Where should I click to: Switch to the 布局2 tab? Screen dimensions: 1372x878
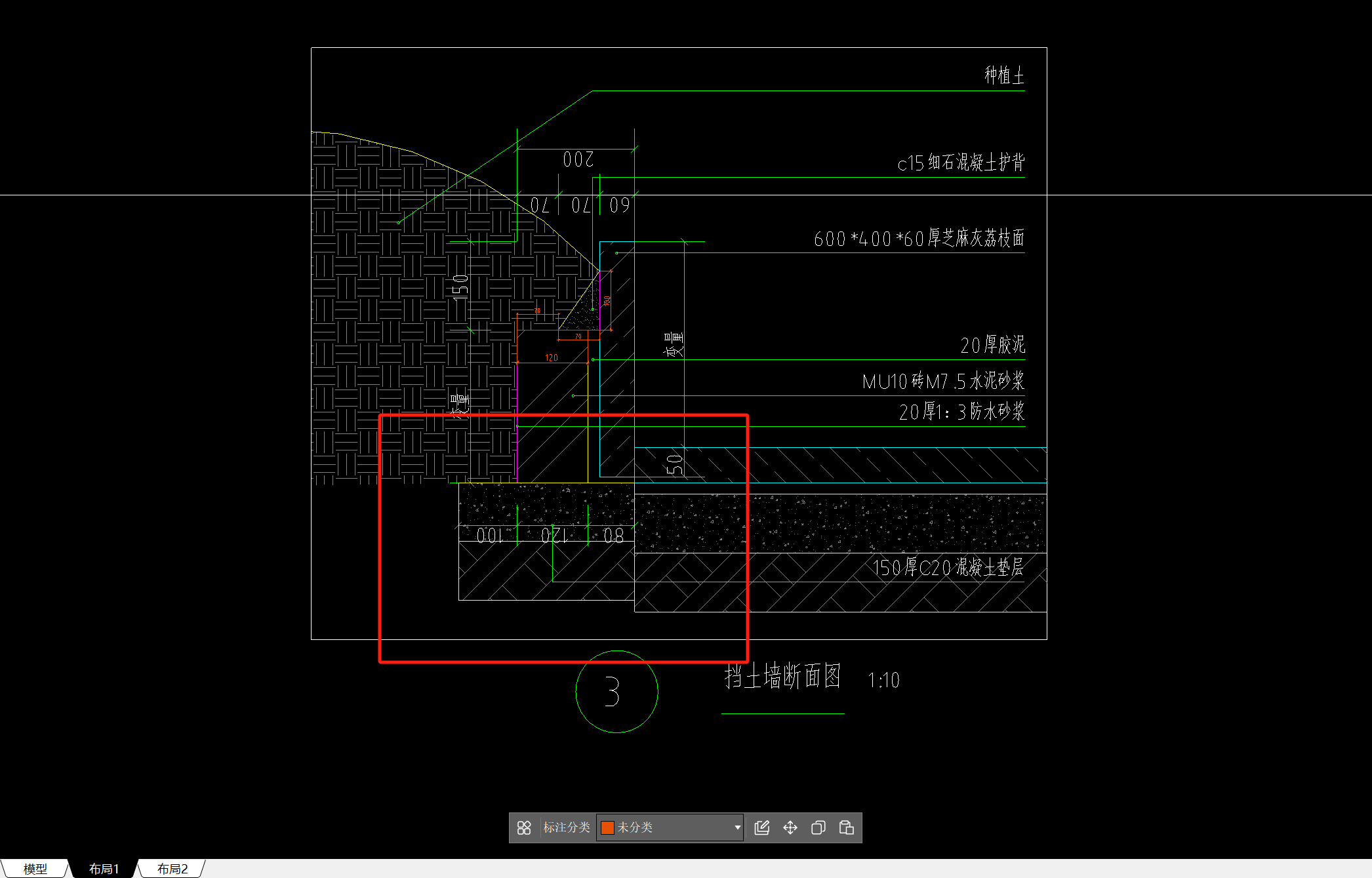172,869
